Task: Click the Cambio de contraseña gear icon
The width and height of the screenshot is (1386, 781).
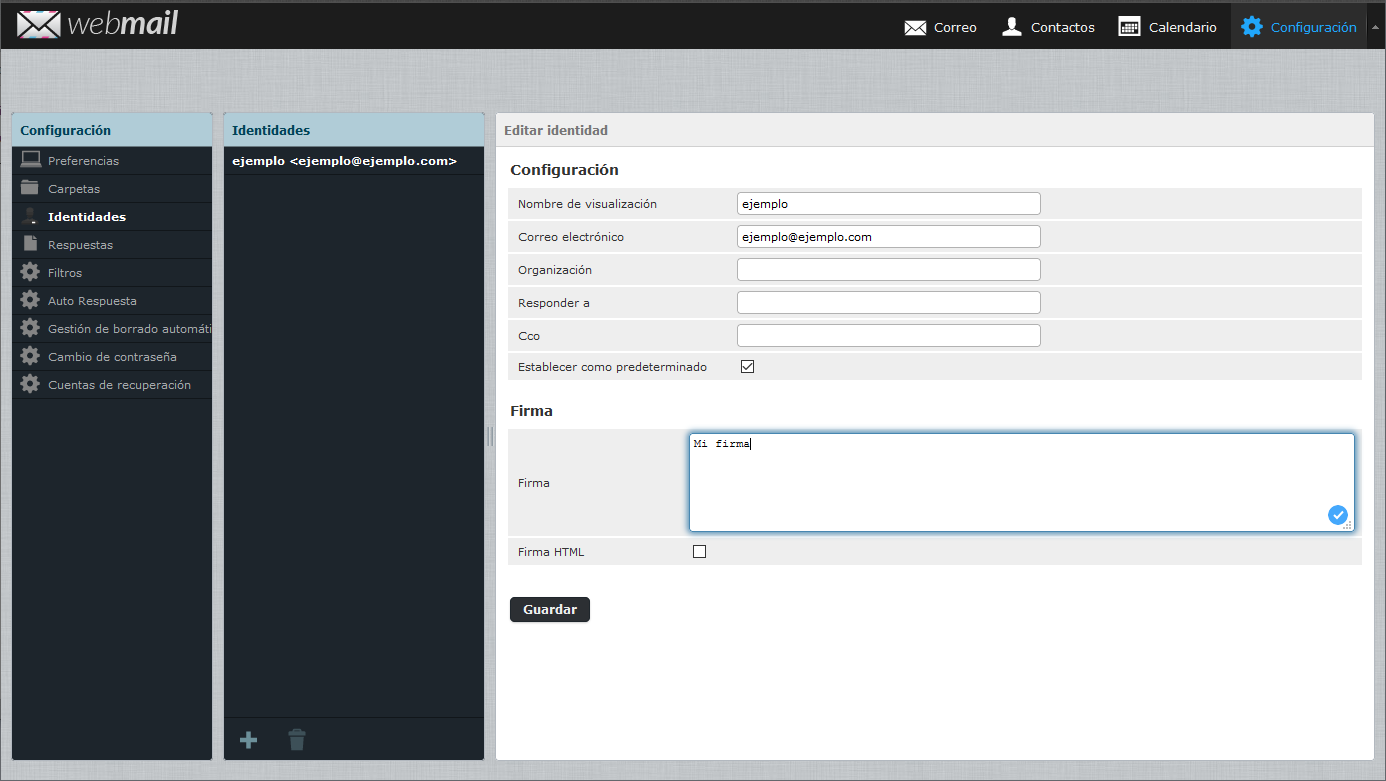Action: tap(31, 356)
